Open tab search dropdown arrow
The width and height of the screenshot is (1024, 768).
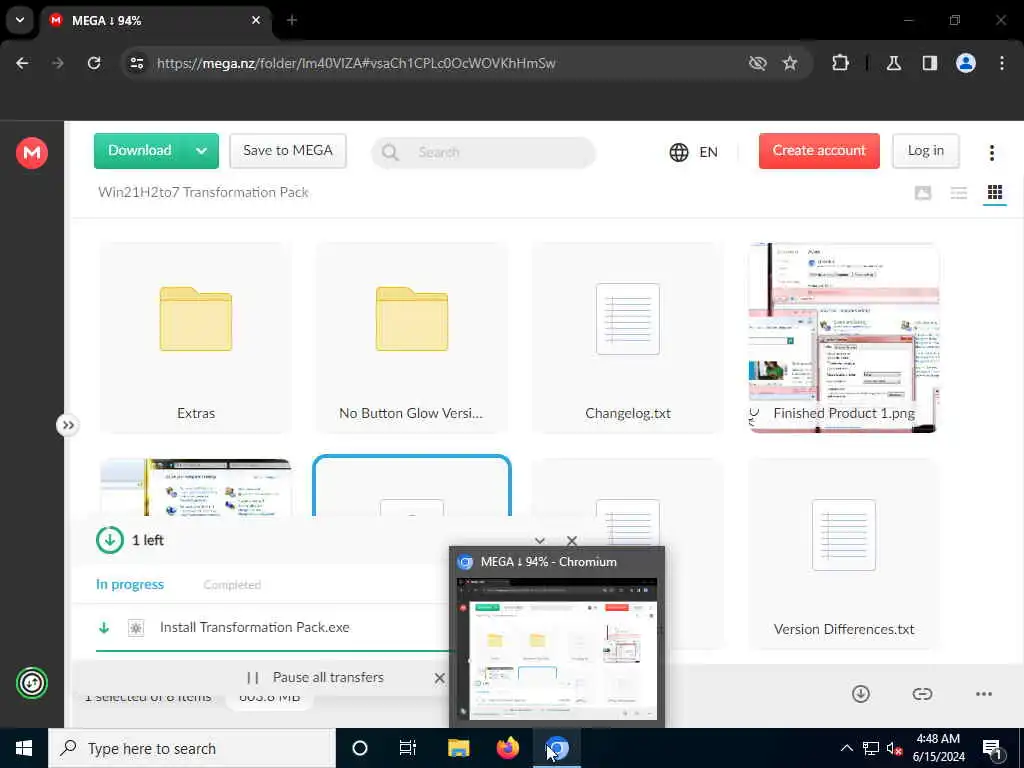[x=20, y=20]
